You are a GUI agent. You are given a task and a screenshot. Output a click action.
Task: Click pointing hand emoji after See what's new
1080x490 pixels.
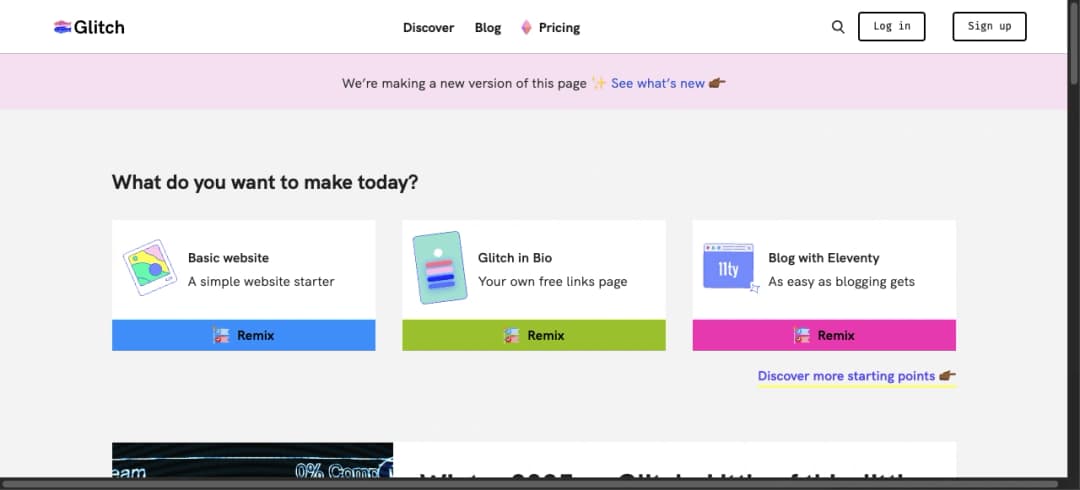pos(717,83)
